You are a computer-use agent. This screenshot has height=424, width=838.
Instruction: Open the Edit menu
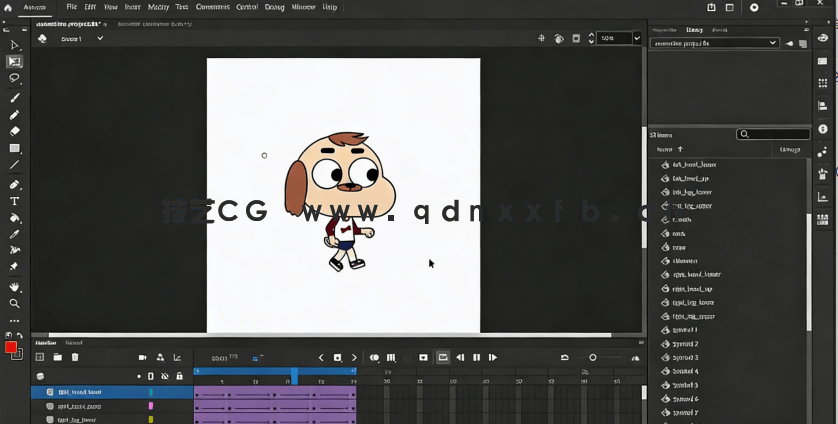90,7
